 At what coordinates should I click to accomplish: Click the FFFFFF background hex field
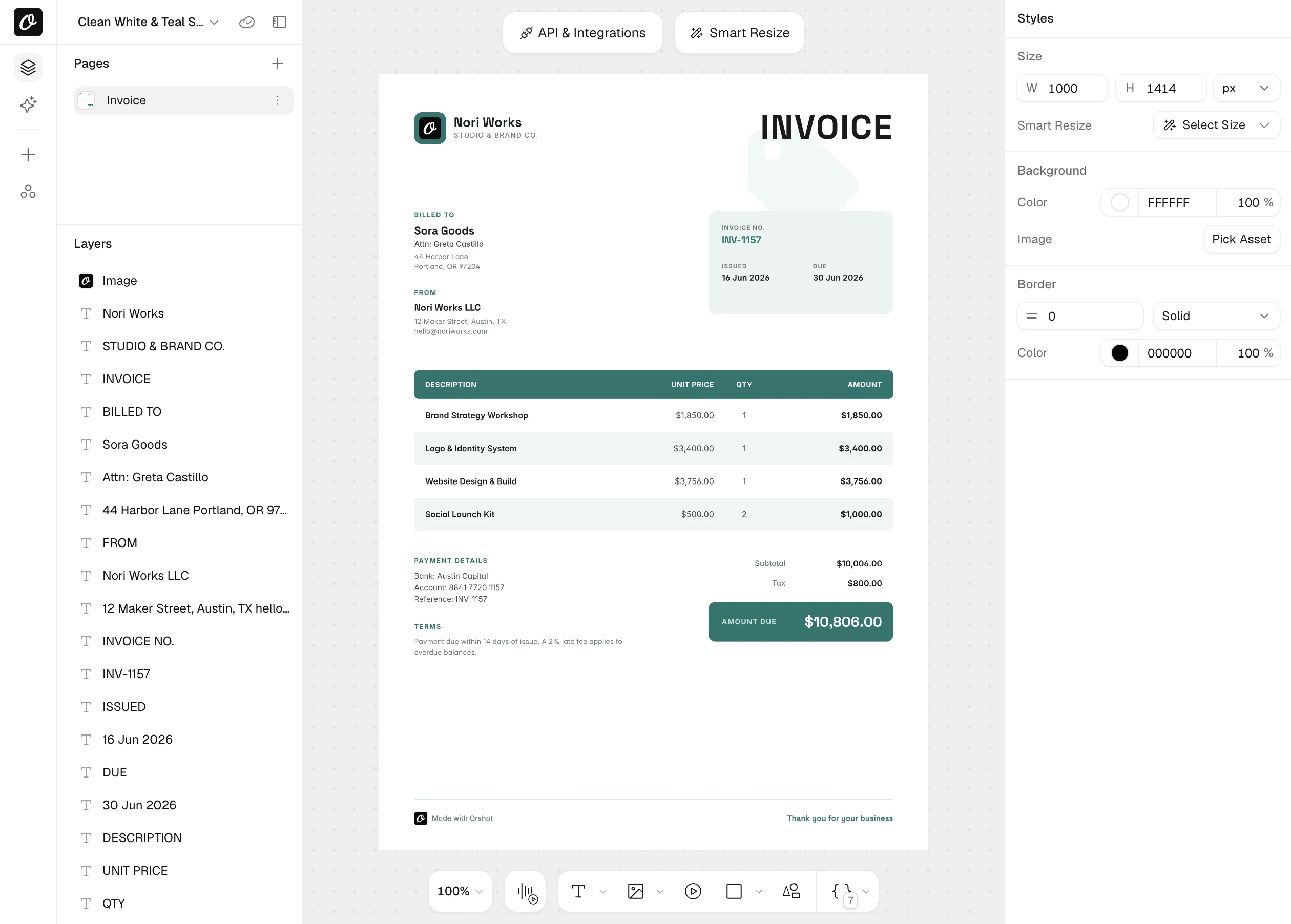(1177, 202)
